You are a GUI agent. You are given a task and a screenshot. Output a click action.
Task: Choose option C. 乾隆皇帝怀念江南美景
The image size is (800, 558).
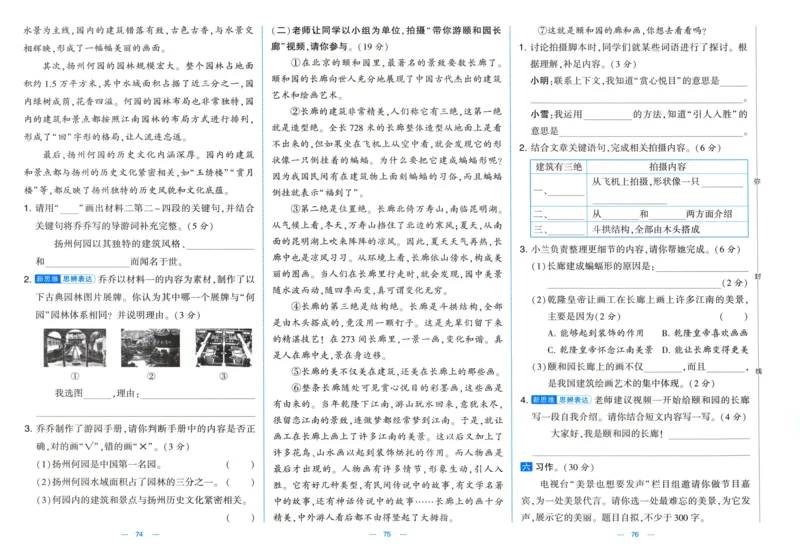click(x=600, y=350)
